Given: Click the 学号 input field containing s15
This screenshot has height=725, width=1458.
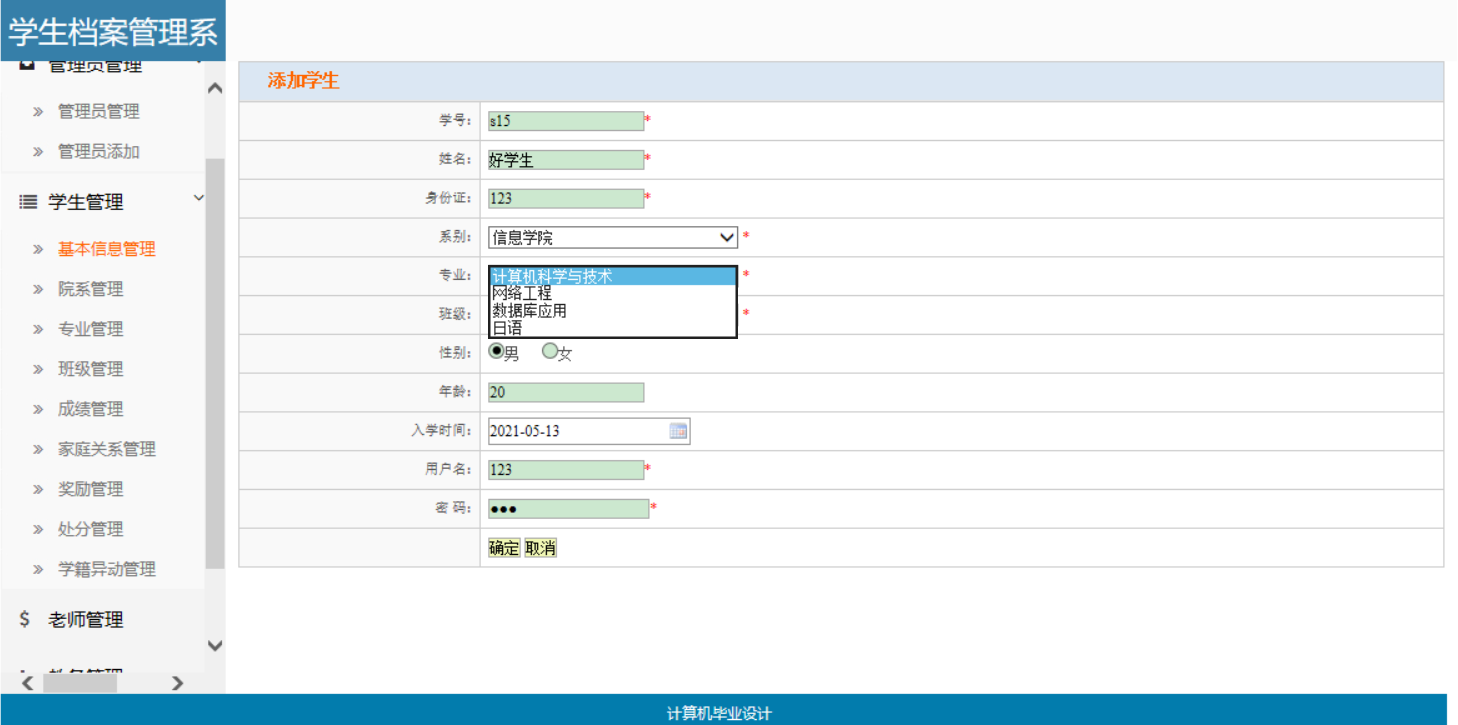Looking at the screenshot, I should click(x=566, y=121).
